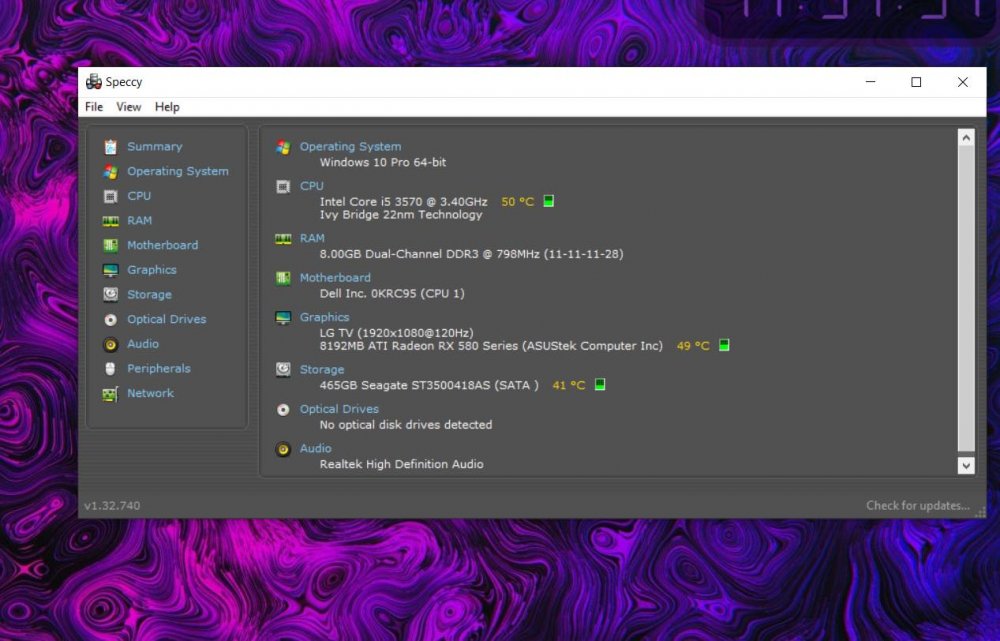This screenshot has height=641, width=1000.
Task: Open the Storage heading link in summary
Action: pos(321,370)
